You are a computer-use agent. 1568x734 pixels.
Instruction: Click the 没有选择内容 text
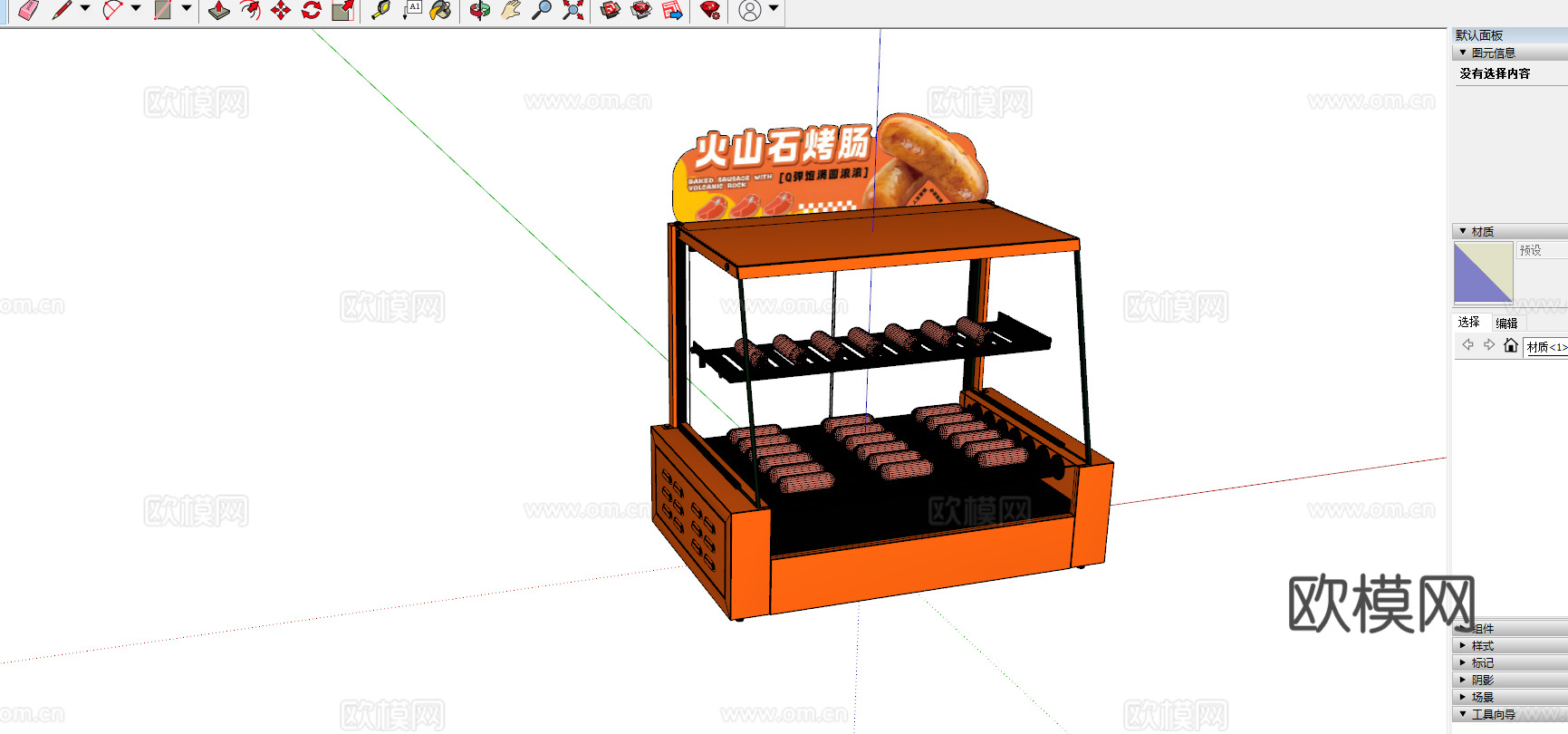coord(1495,73)
